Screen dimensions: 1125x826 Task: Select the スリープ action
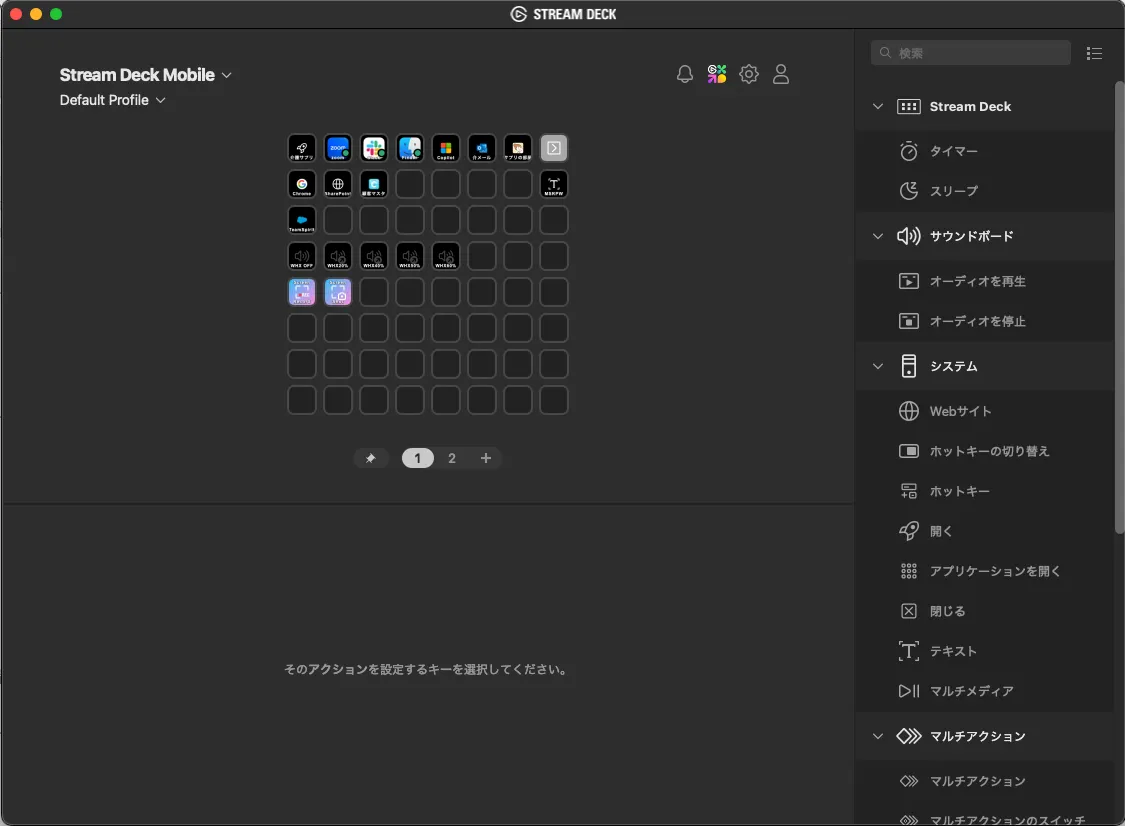[x=985, y=191]
